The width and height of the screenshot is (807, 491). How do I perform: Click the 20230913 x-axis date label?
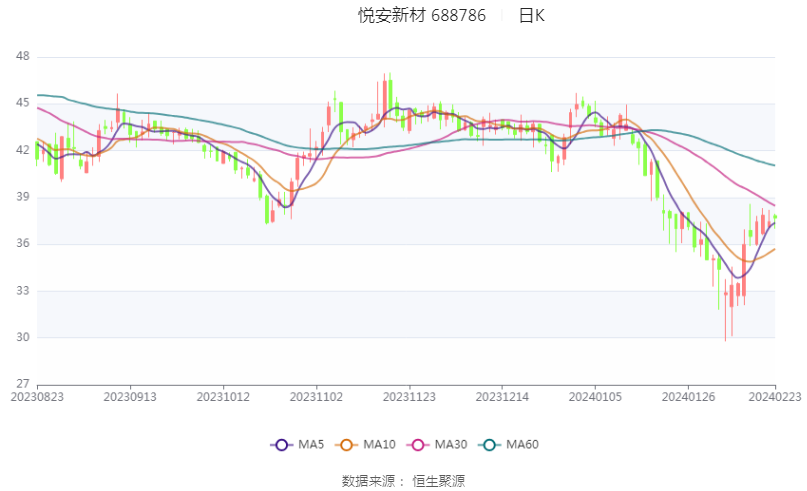click(x=130, y=397)
